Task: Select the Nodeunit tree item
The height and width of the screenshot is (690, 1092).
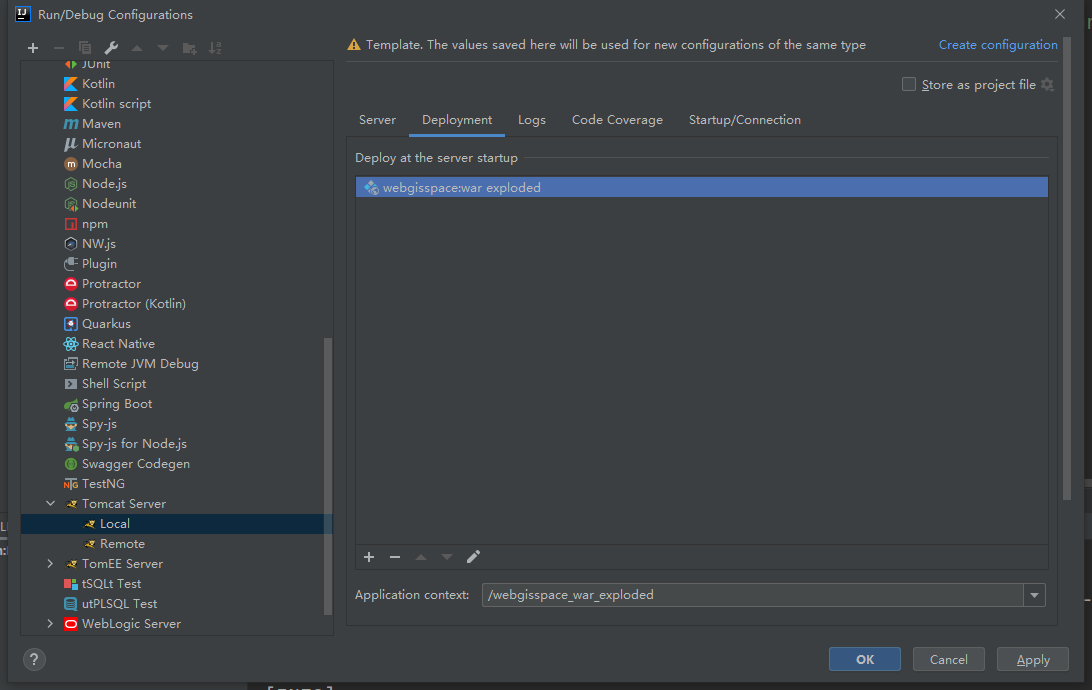Action: 109,204
